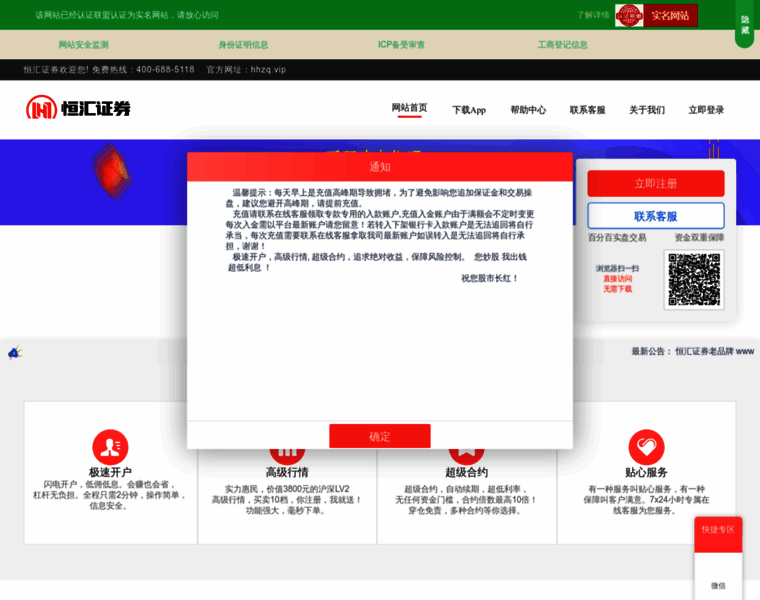760x600 pixels.
Task: Click the green 隐藏 tab
Action: pyautogui.click(x=745, y=24)
